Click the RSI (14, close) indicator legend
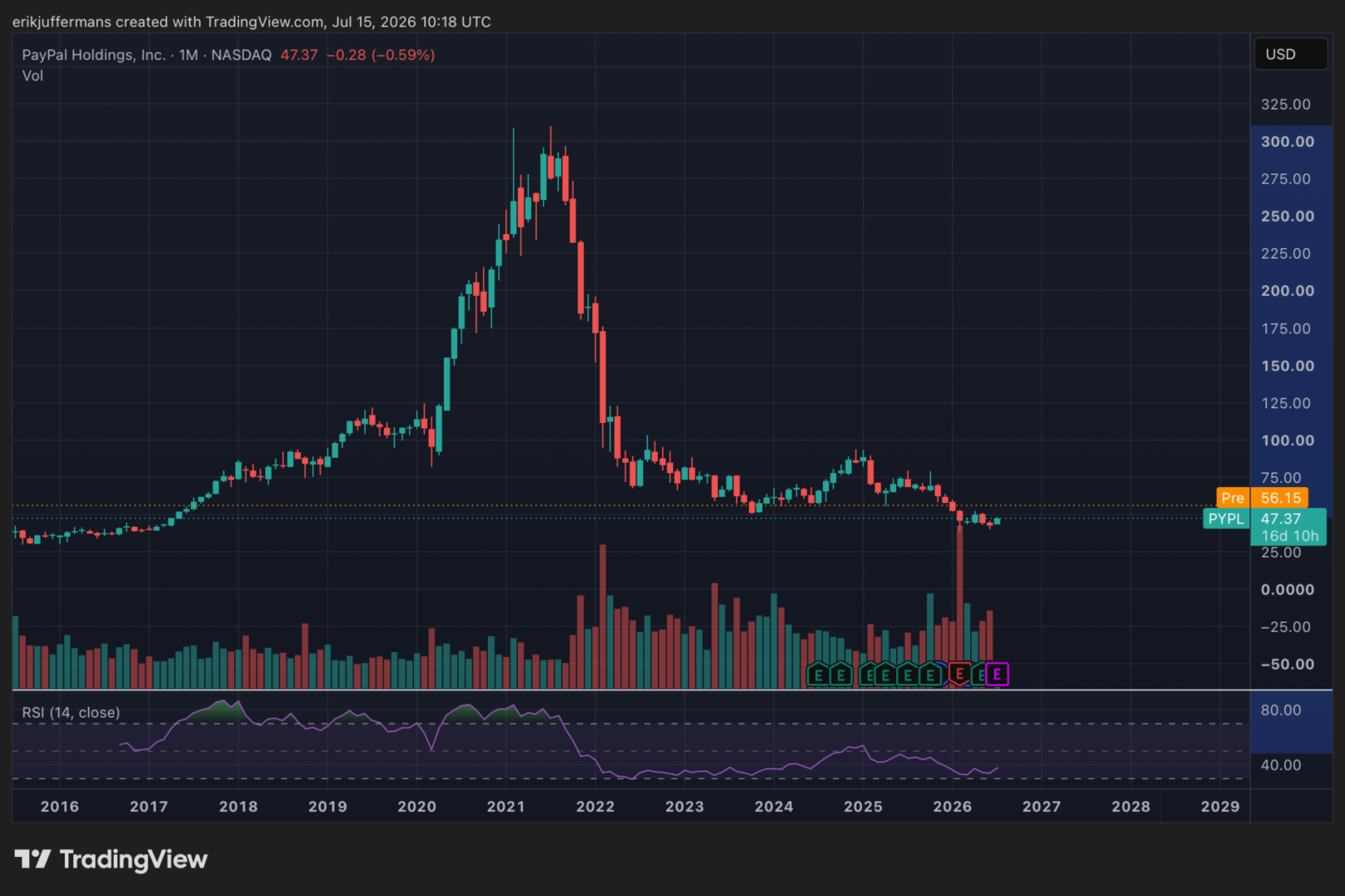The image size is (1345, 896). click(71, 713)
